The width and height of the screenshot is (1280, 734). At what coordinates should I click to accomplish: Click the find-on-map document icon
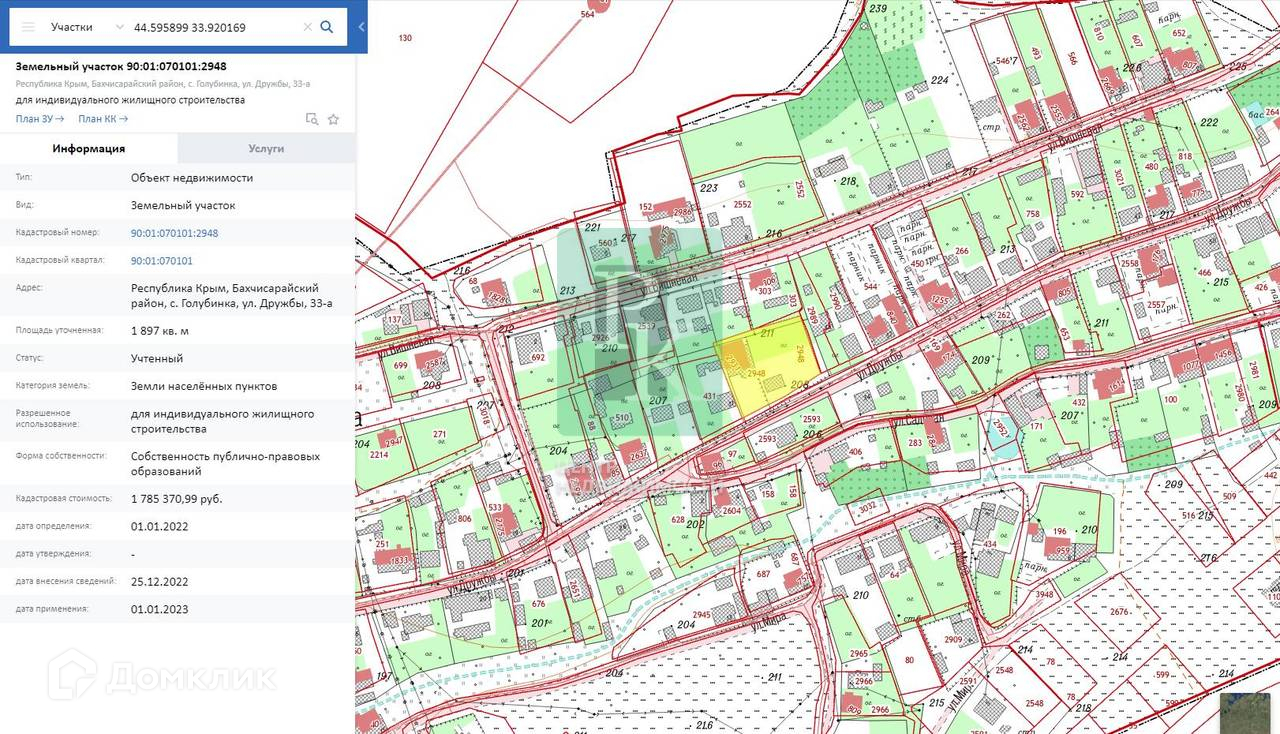(312, 119)
